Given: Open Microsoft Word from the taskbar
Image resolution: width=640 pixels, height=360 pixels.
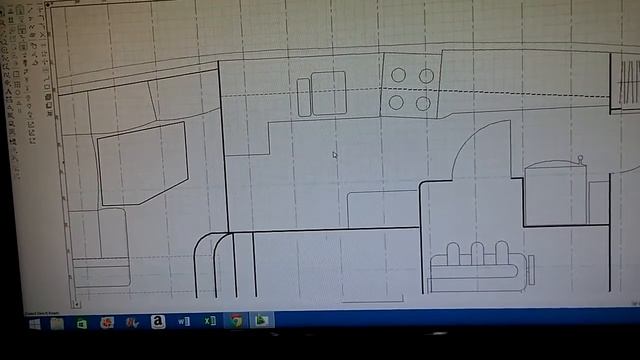Looking at the screenshot, I should [183, 322].
